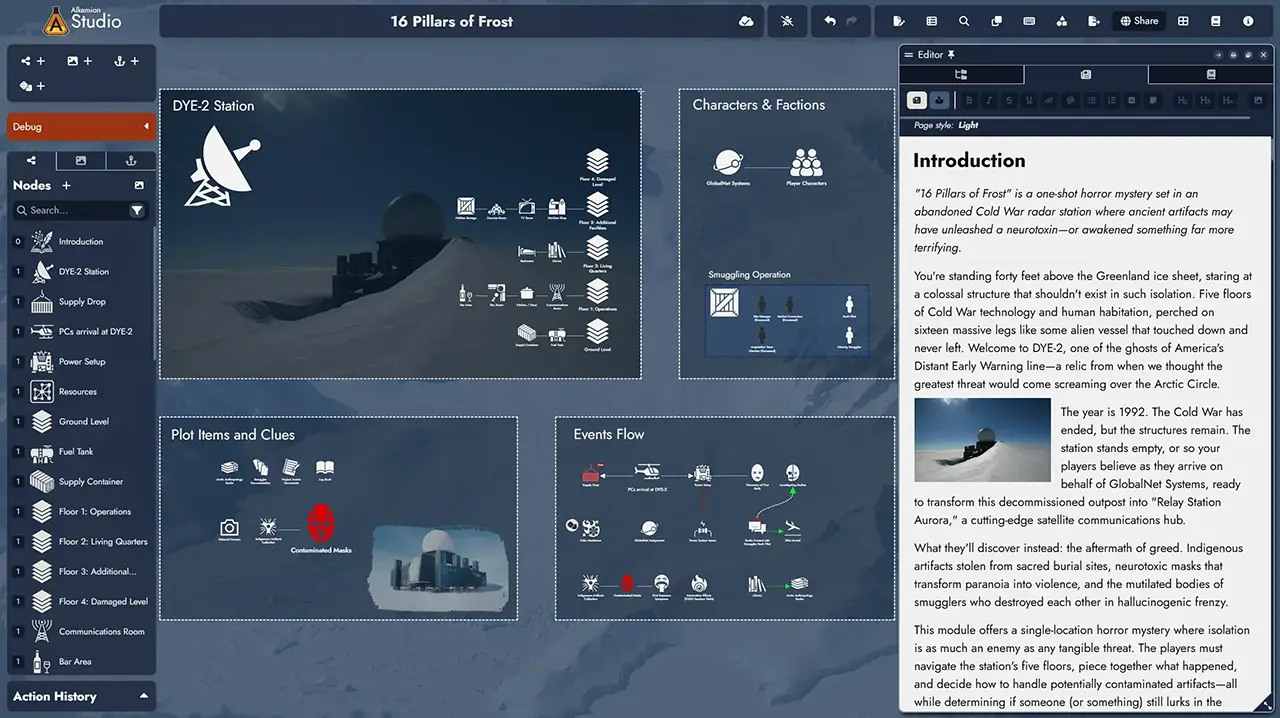Click the export icon beside Share
Viewport: 1280px width, 718px height.
click(x=1094, y=21)
